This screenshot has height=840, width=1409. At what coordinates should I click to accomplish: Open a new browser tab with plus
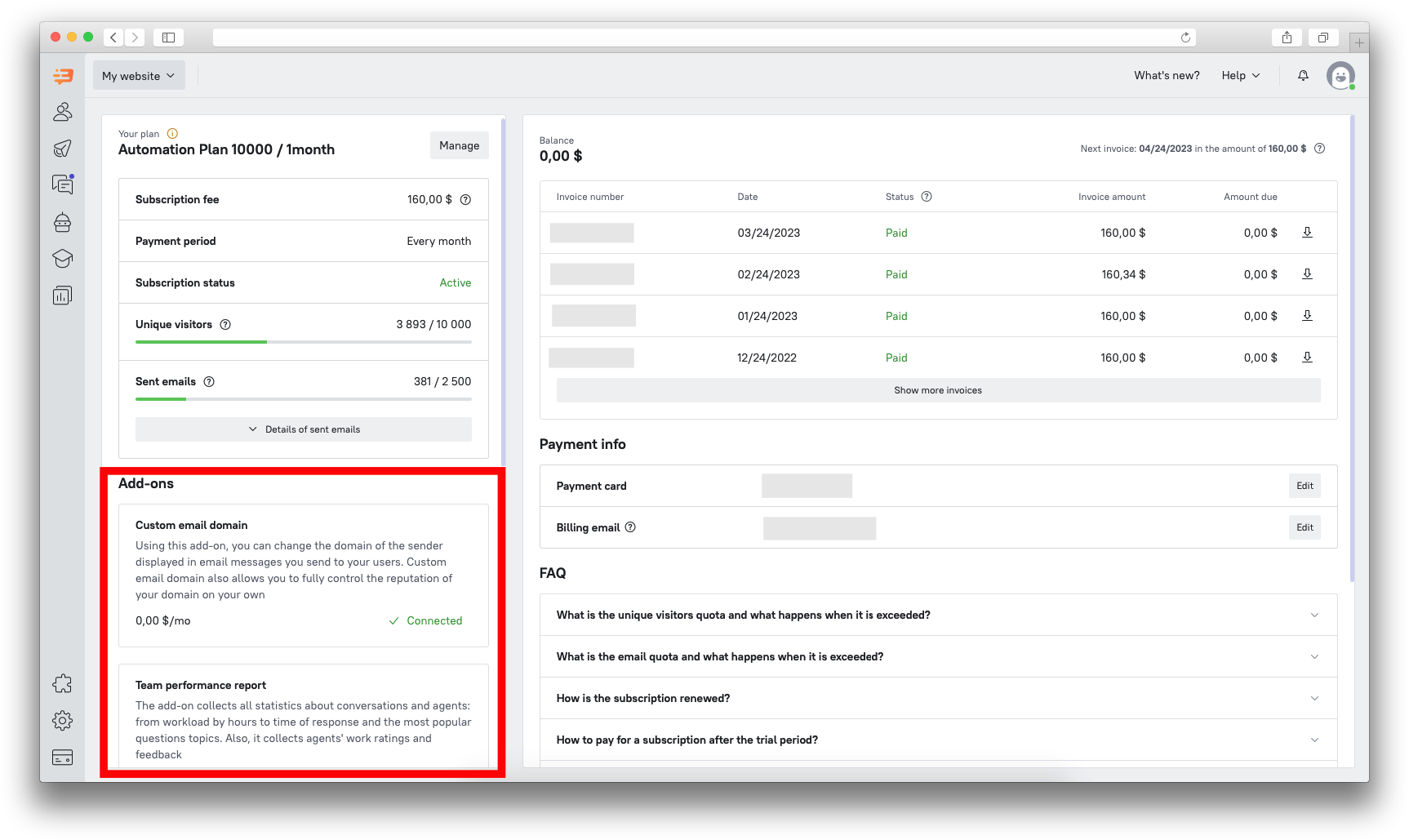tap(1358, 42)
